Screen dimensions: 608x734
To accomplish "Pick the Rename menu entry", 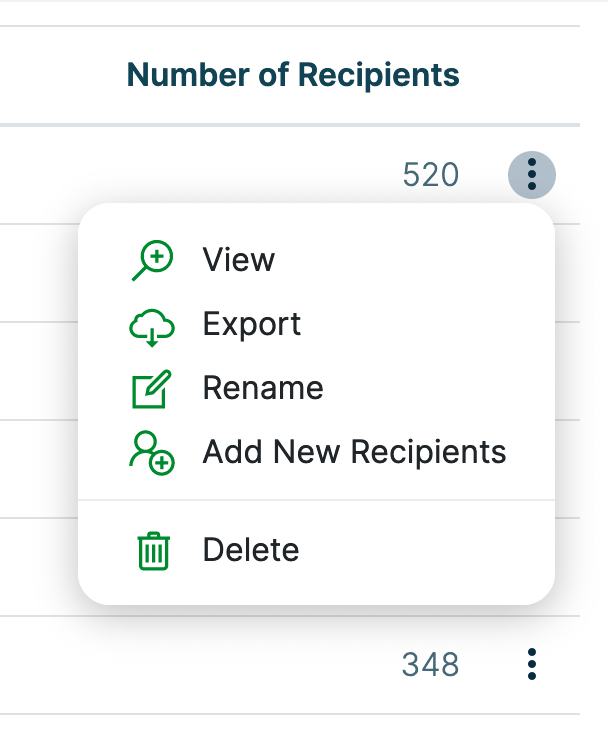I will coord(262,388).
